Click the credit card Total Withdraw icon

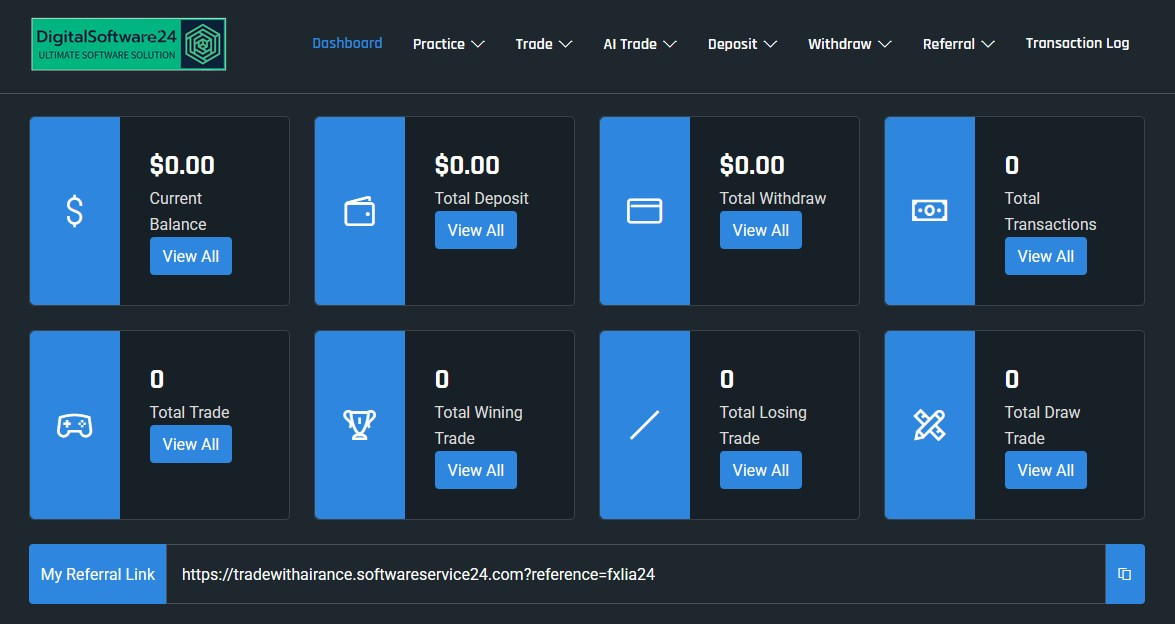pos(645,211)
